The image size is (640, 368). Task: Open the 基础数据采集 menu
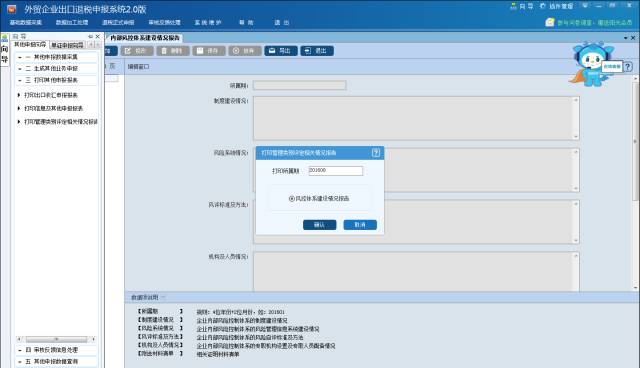pos(26,22)
